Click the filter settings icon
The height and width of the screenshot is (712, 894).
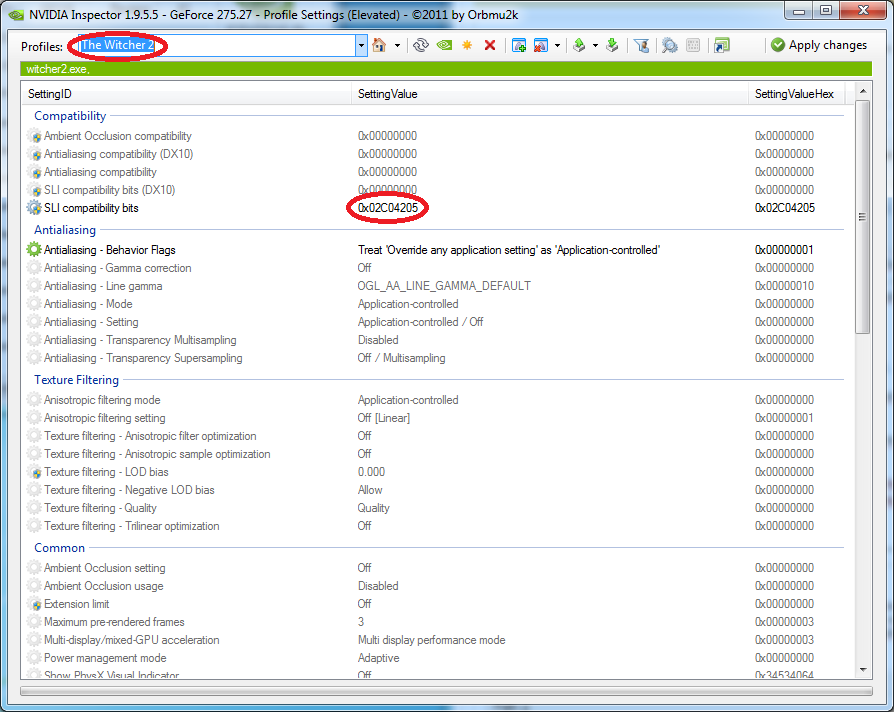pos(642,46)
